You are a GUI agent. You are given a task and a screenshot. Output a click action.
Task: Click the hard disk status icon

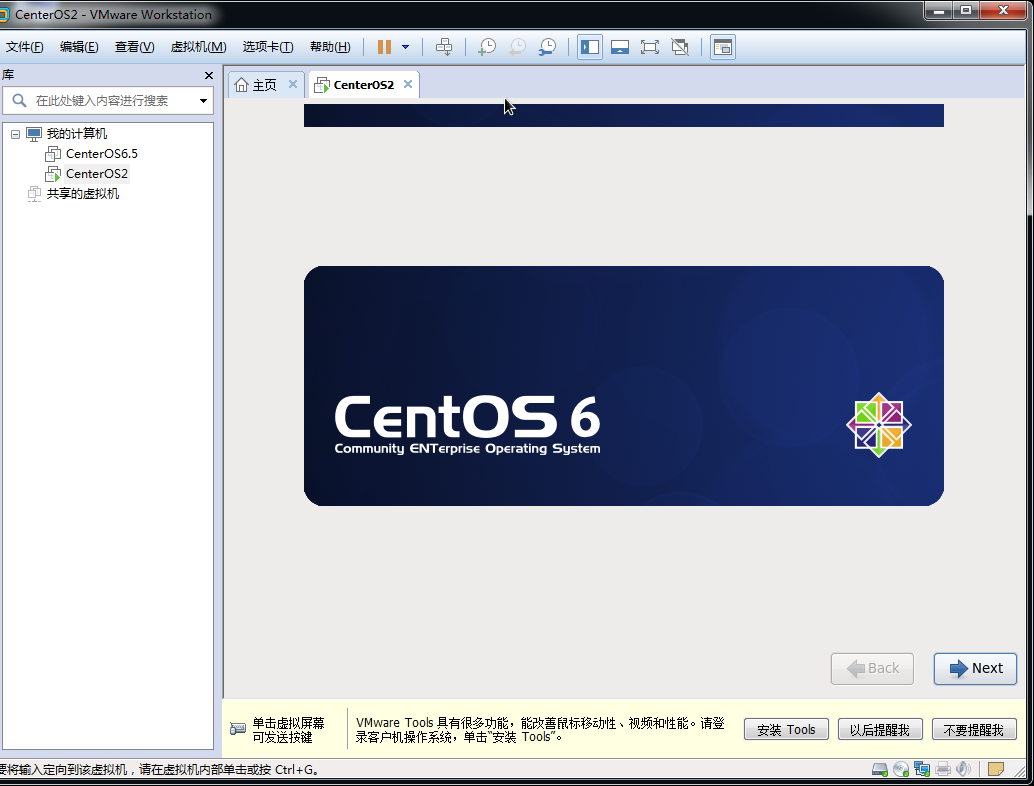point(880,769)
